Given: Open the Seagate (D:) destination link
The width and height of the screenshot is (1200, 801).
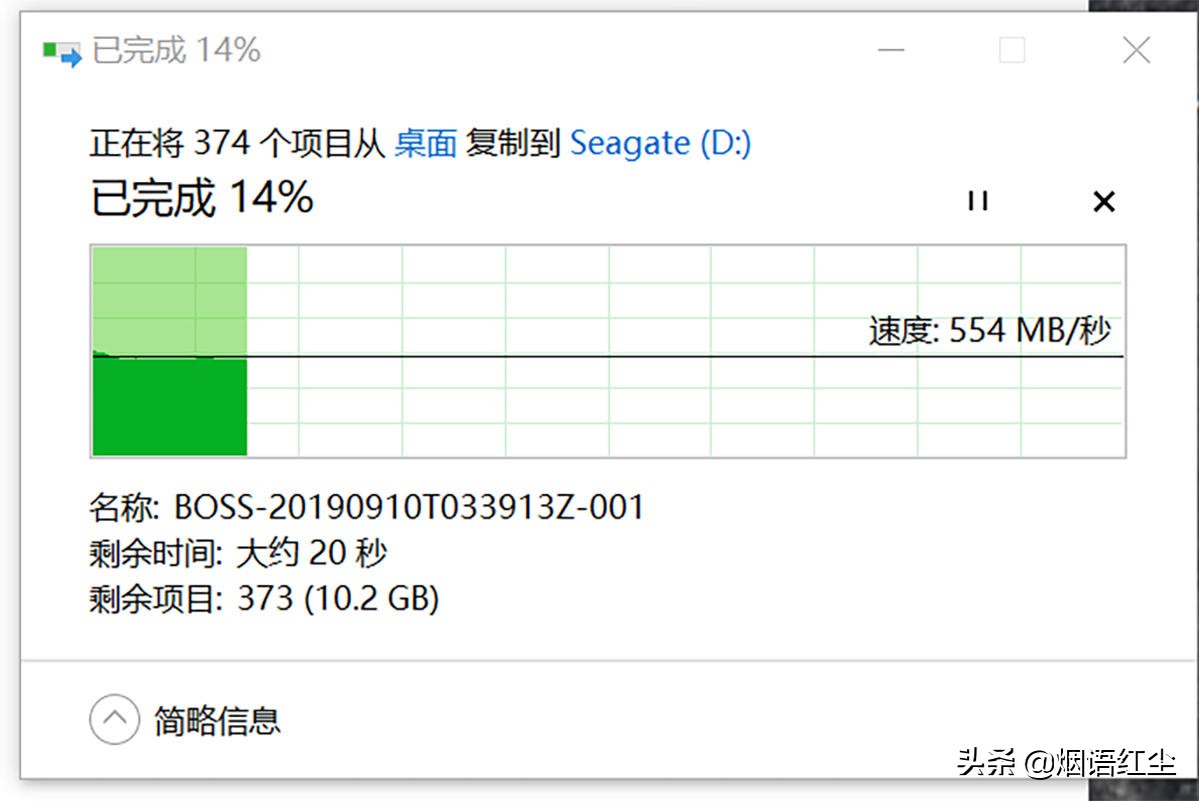Looking at the screenshot, I should coord(660,142).
